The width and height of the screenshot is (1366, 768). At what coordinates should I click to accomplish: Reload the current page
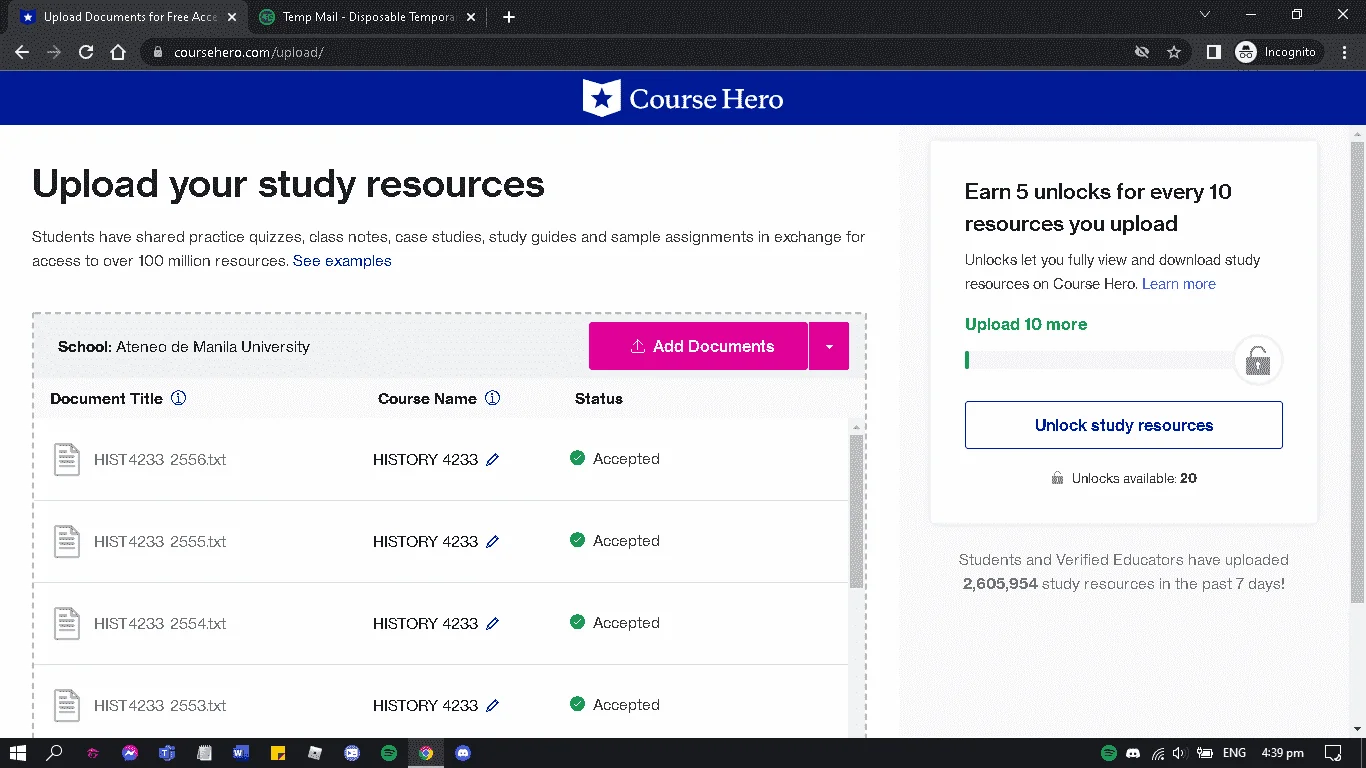pyautogui.click(x=86, y=52)
